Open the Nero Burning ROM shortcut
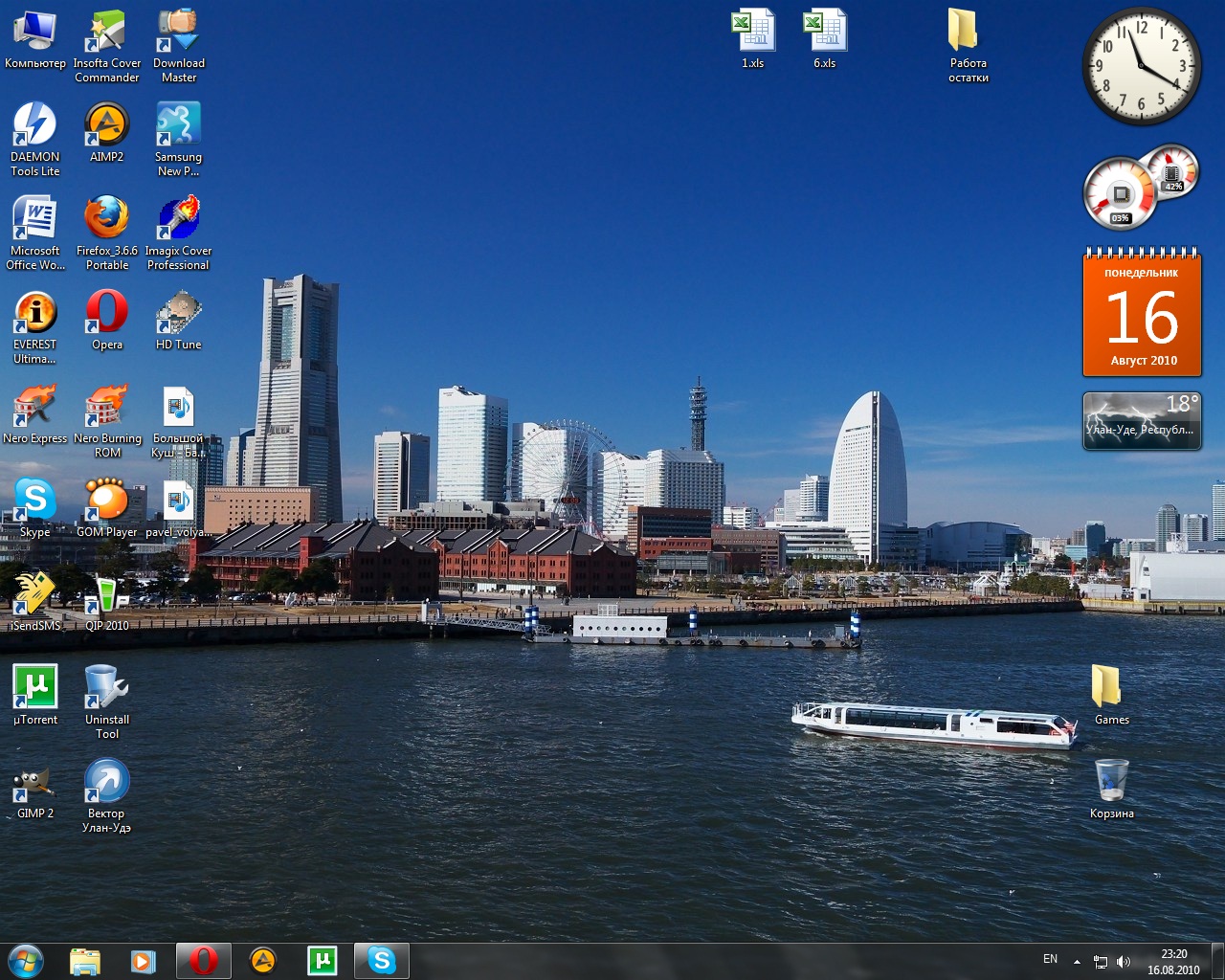This screenshot has width=1225, height=980. (106, 406)
